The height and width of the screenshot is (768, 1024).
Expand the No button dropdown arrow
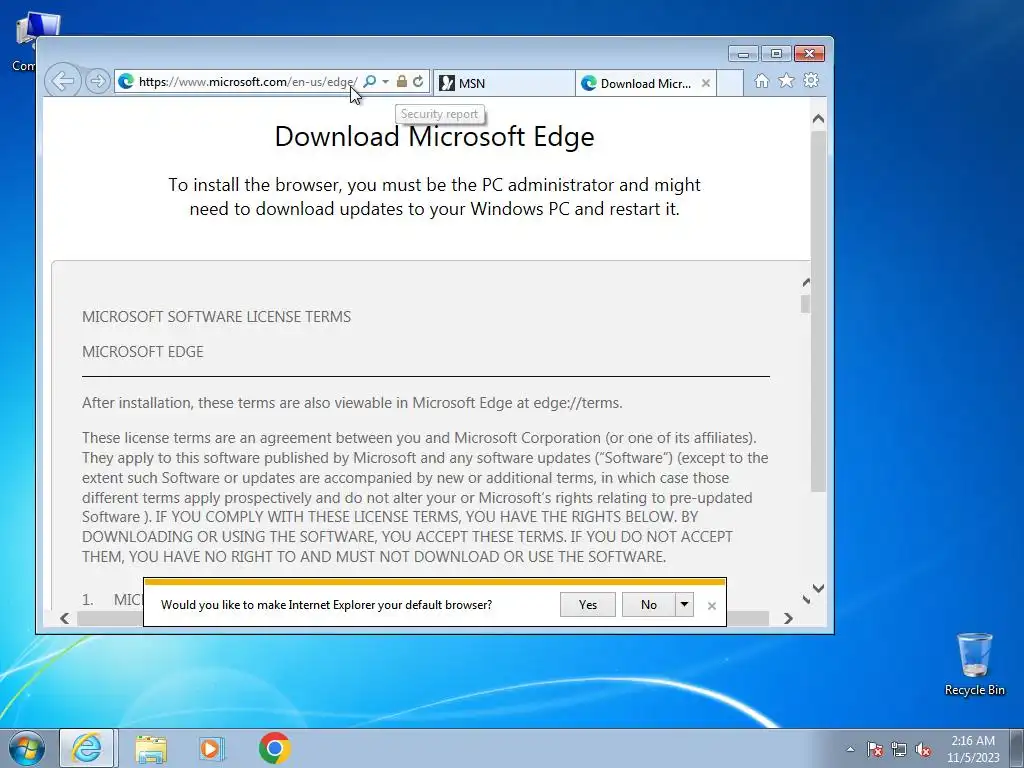[x=684, y=605]
